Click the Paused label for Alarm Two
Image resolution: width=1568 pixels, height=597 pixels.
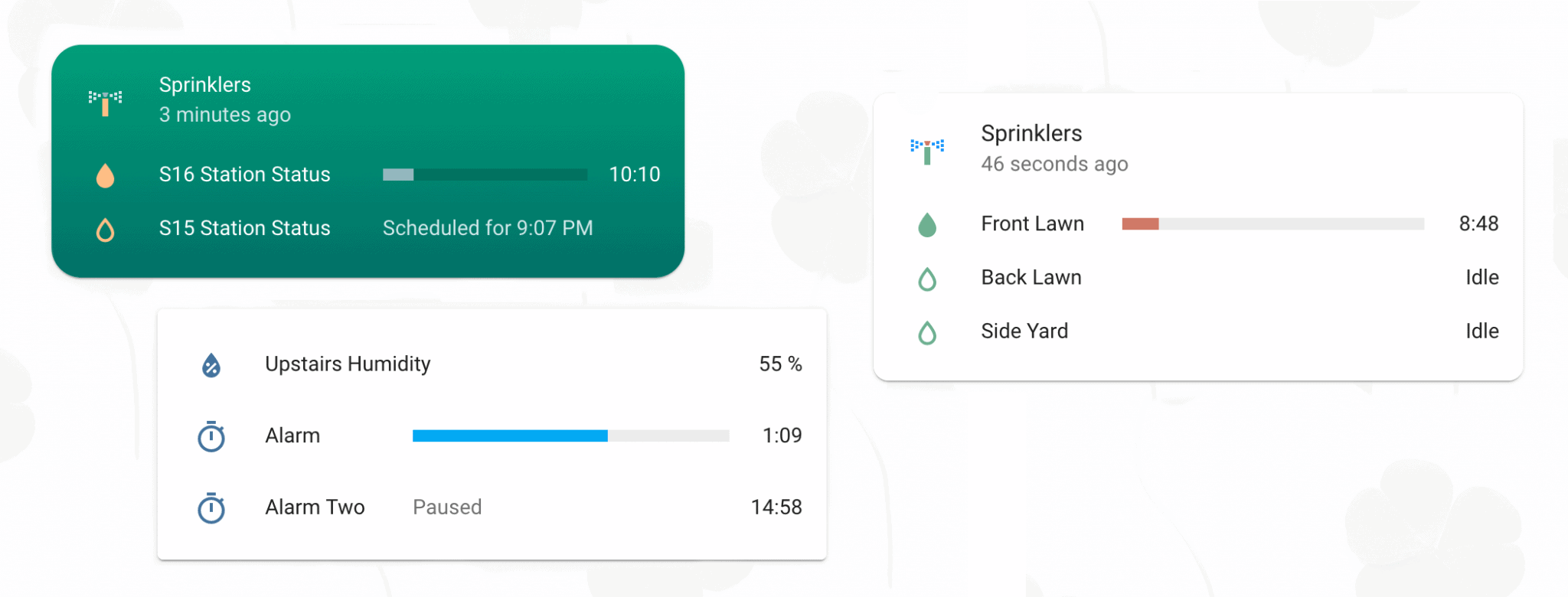pyautogui.click(x=447, y=507)
